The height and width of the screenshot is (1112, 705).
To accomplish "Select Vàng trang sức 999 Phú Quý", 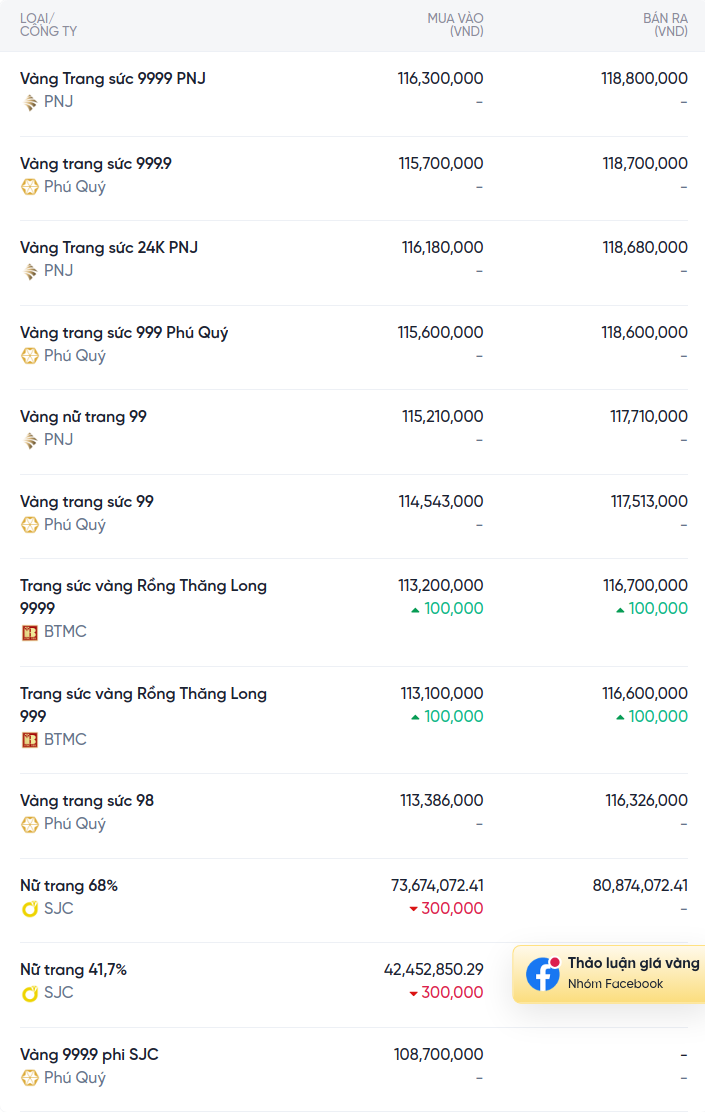I will pos(124,332).
